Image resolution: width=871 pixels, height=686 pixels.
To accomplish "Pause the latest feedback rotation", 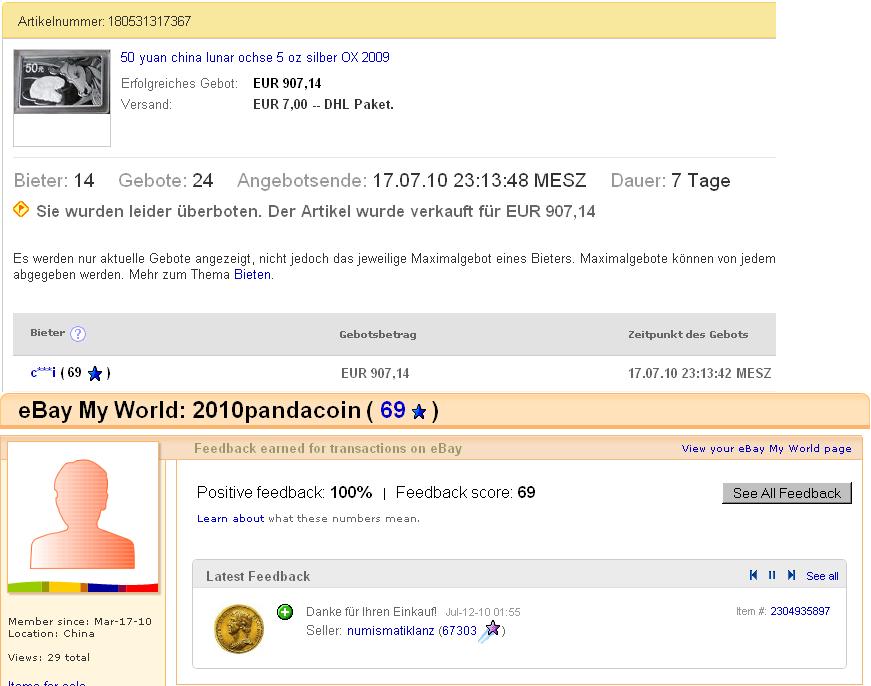I will coord(772,575).
